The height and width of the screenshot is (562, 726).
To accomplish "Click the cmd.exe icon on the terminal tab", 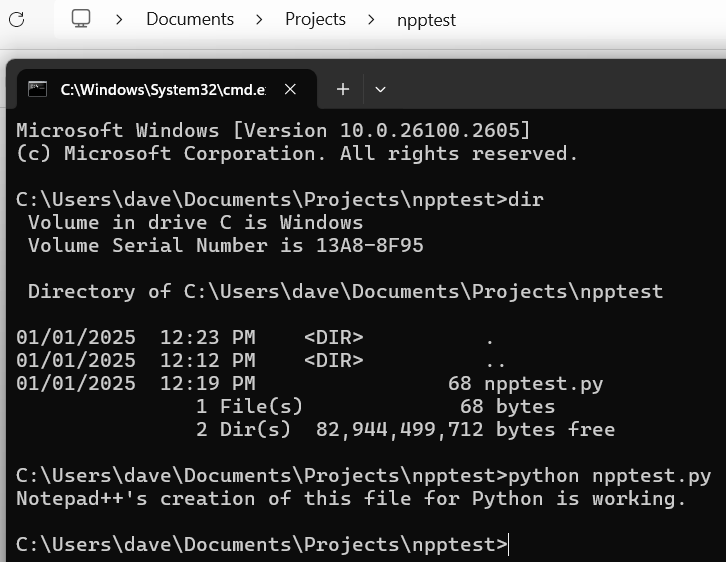I will click(x=37, y=89).
